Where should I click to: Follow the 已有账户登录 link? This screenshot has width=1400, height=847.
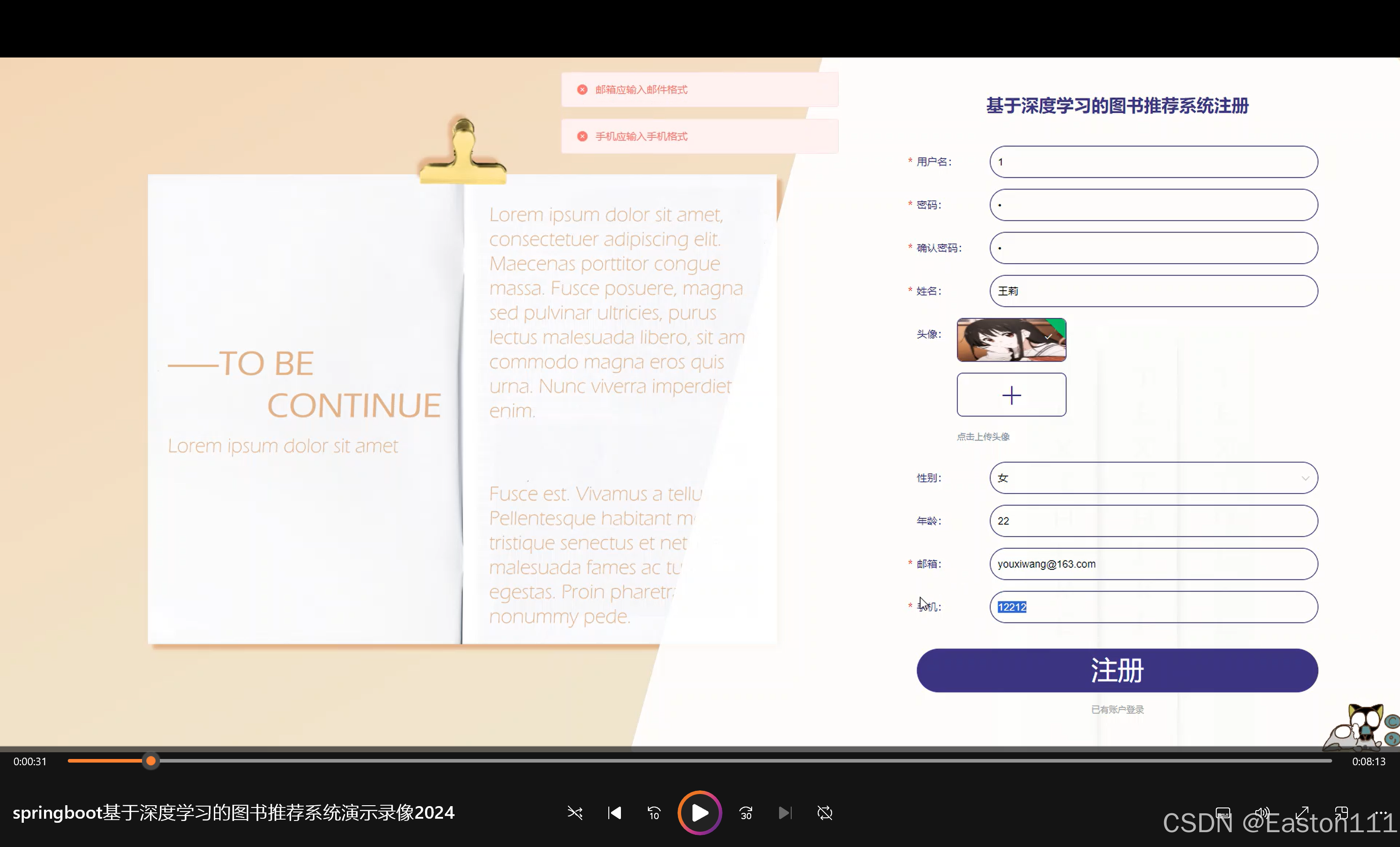(1117, 710)
